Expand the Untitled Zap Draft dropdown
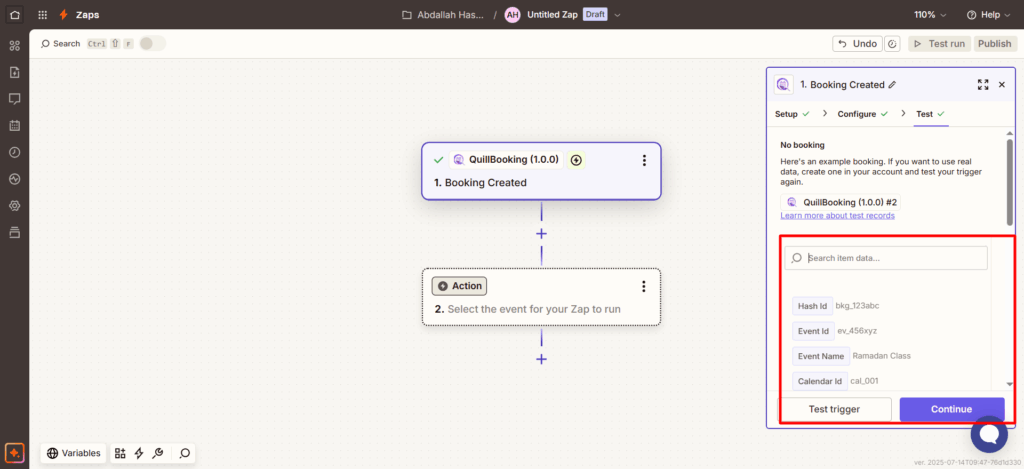Screen dimensions: 1024x469 pos(617,15)
